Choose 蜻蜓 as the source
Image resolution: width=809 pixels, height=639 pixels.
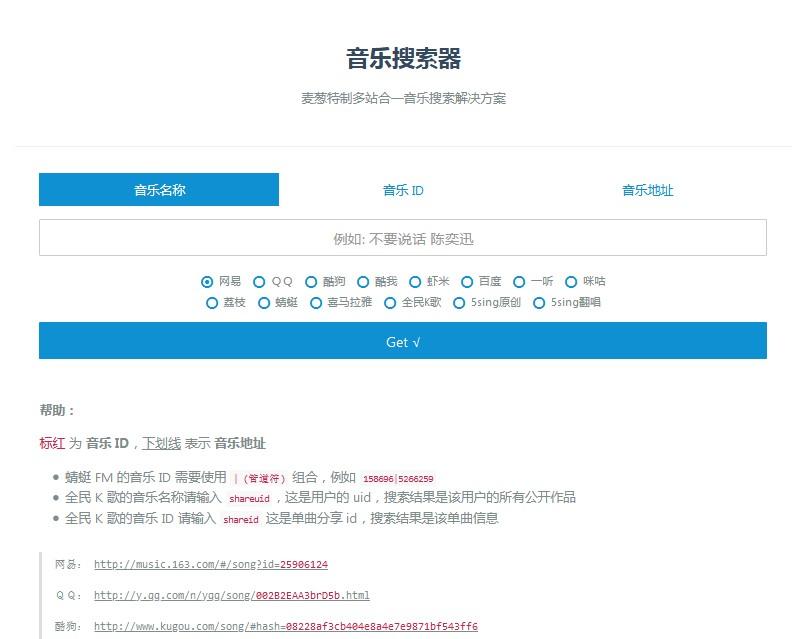(x=264, y=303)
